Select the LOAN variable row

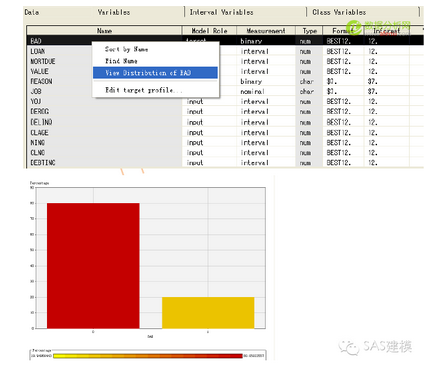[x=225, y=51]
